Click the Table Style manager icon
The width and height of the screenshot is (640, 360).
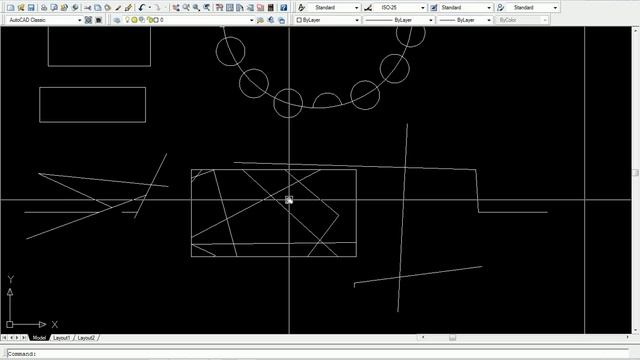(433, 8)
